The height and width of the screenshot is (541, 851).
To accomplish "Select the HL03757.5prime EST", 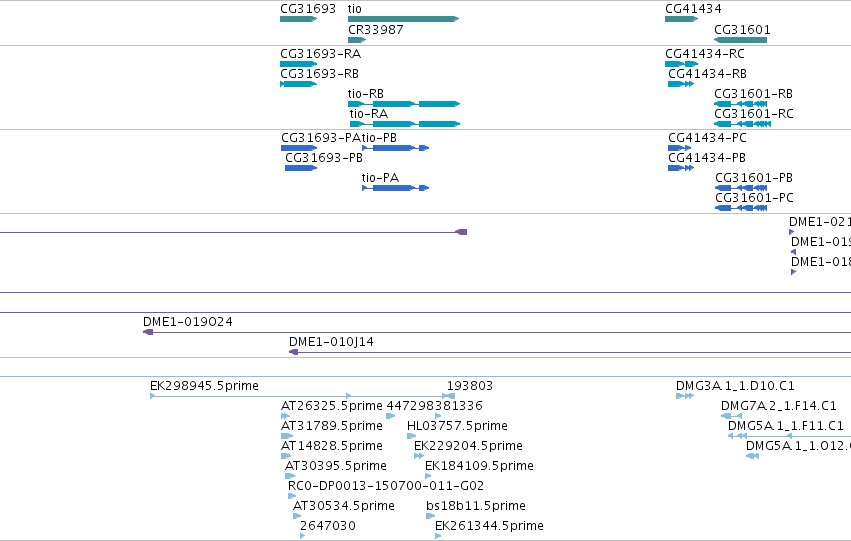I will 411,436.
